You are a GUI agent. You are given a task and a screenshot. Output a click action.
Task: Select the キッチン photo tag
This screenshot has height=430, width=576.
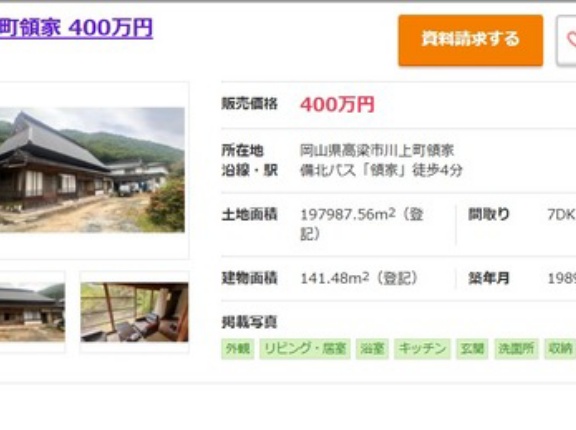point(422,348)
